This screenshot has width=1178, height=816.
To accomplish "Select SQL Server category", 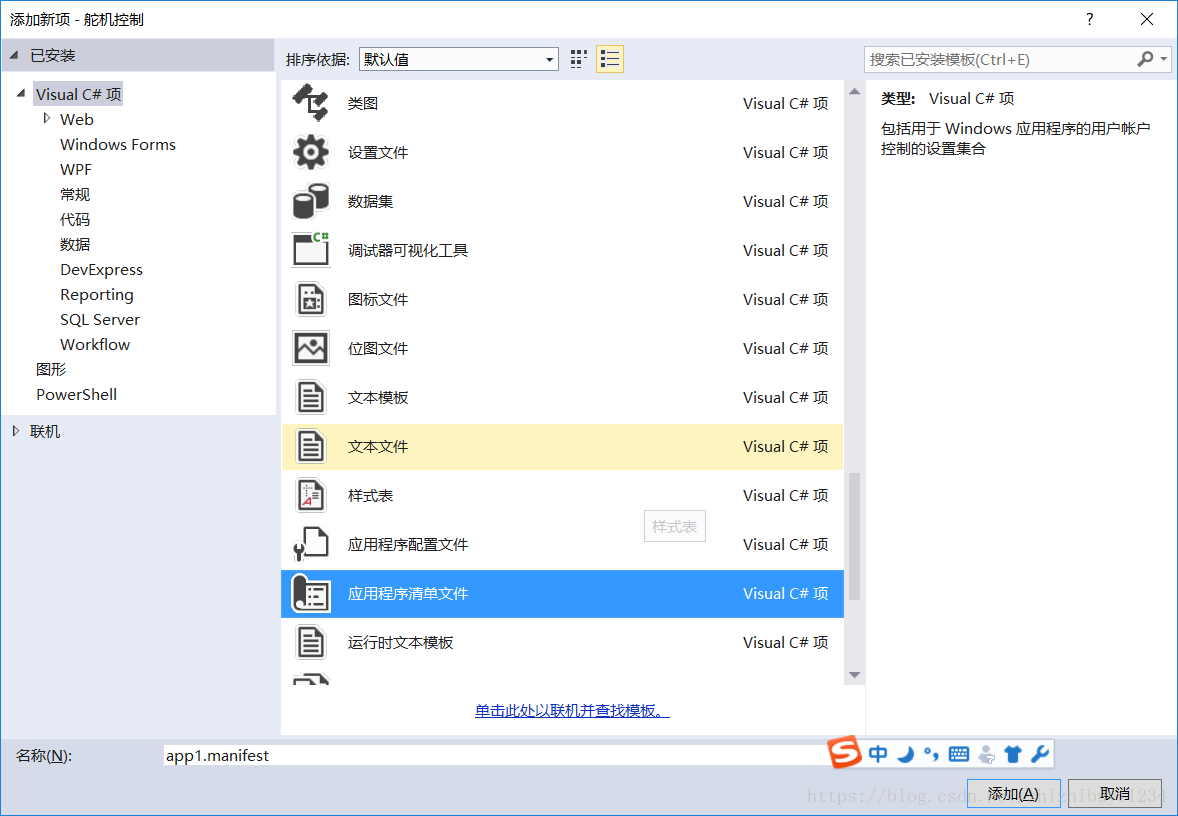I will [100, 319].
